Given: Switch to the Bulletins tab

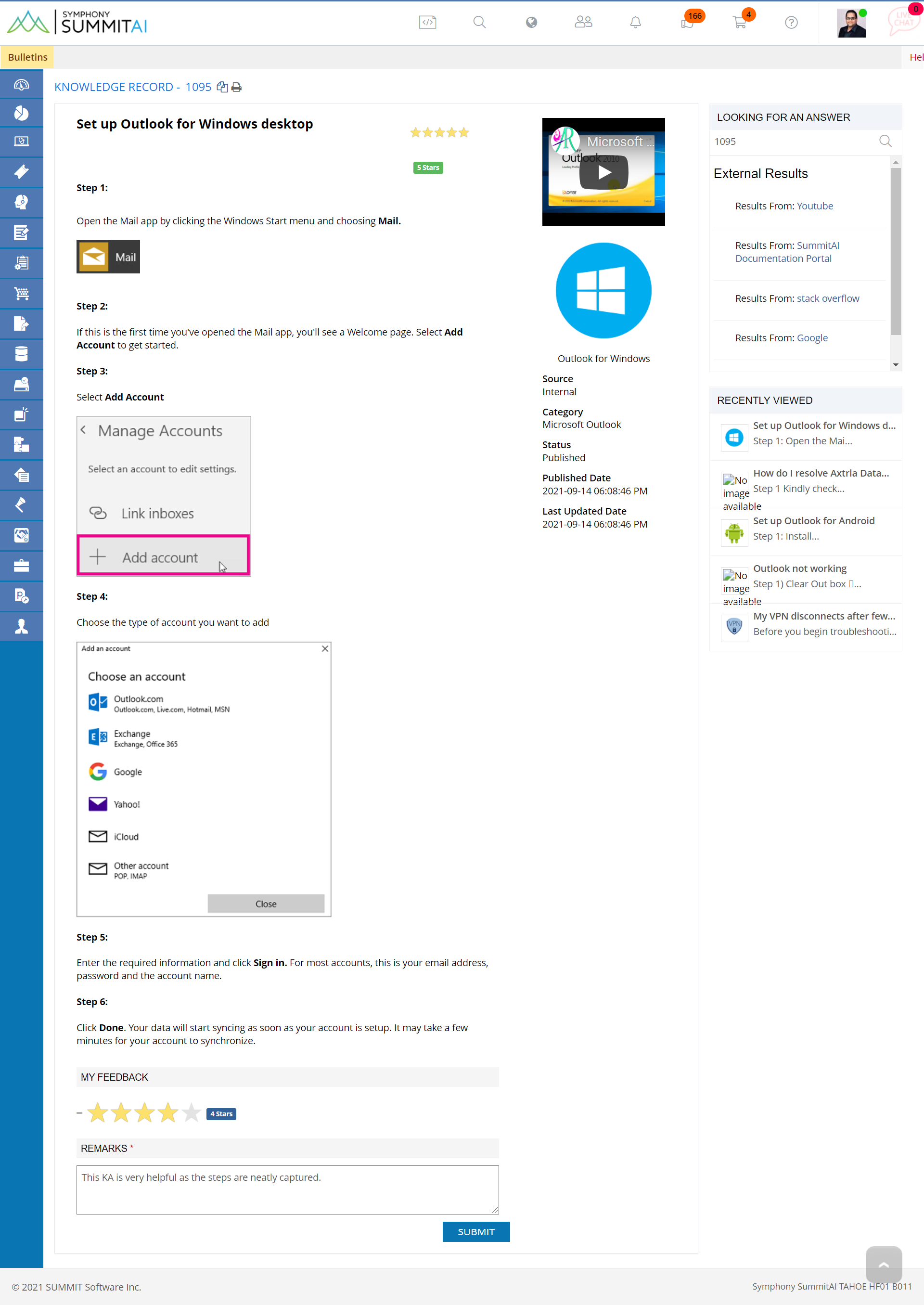Looking at the screenshot, I should coord(27,57).
